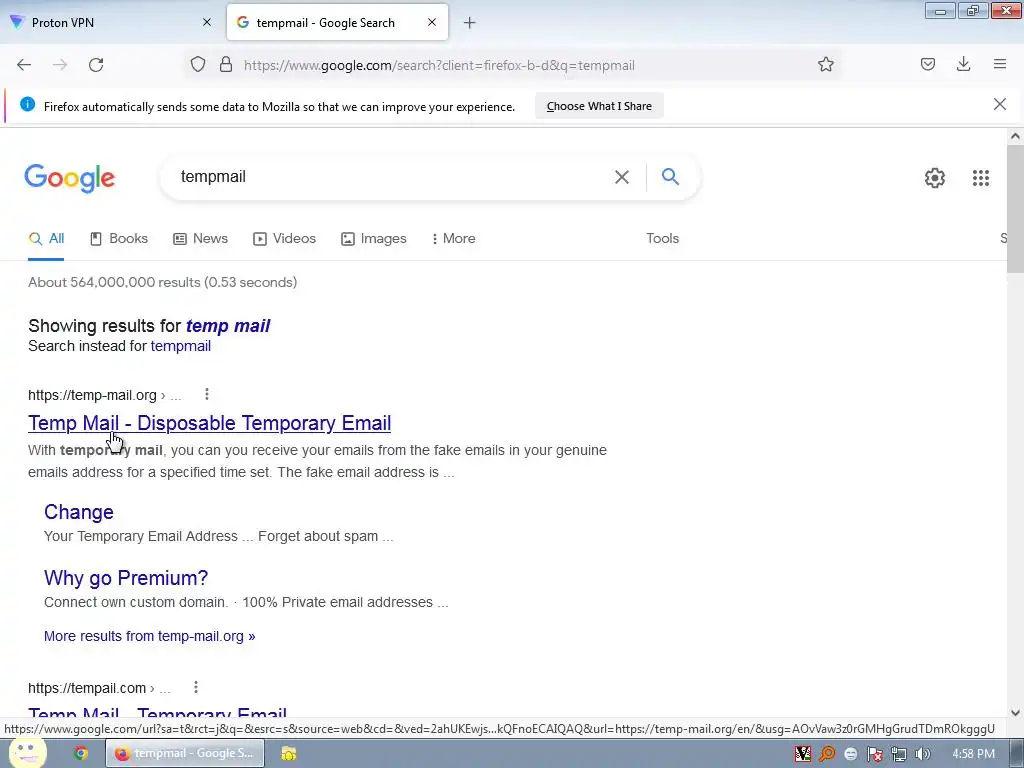The image size is (1024, 768).
Task: Click the network tray icon
Action: point(899,754)
